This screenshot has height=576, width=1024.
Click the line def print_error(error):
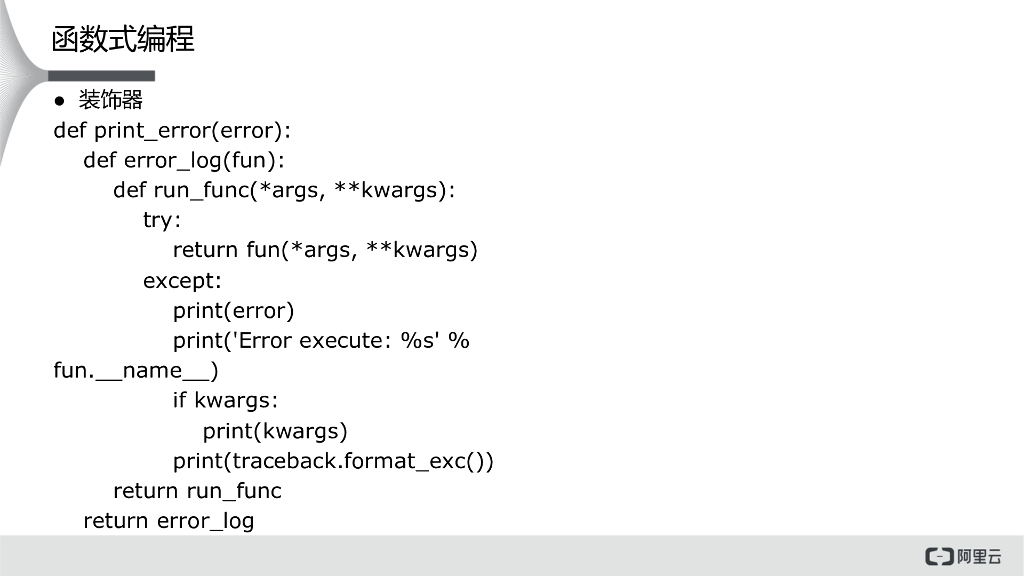point(172,130)
